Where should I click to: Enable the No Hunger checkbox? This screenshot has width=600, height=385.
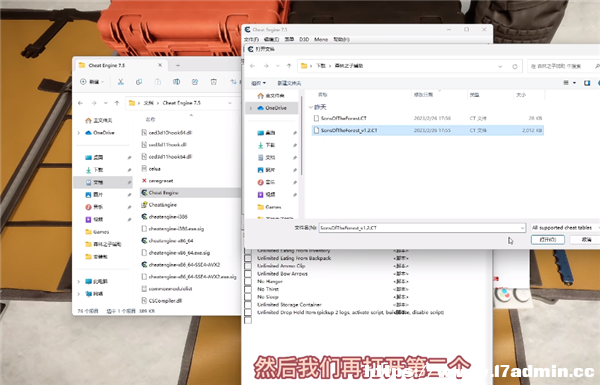(x=248, y=281)
